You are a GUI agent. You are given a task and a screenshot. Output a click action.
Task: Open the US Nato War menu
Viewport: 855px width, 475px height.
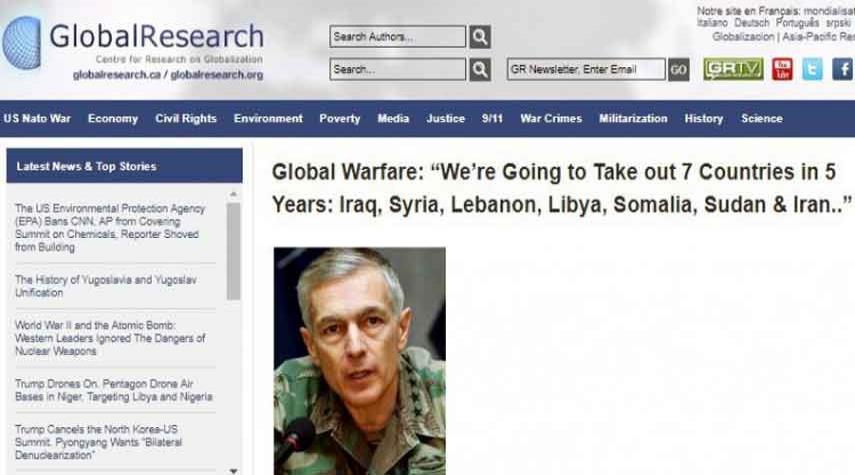point(37,118)
